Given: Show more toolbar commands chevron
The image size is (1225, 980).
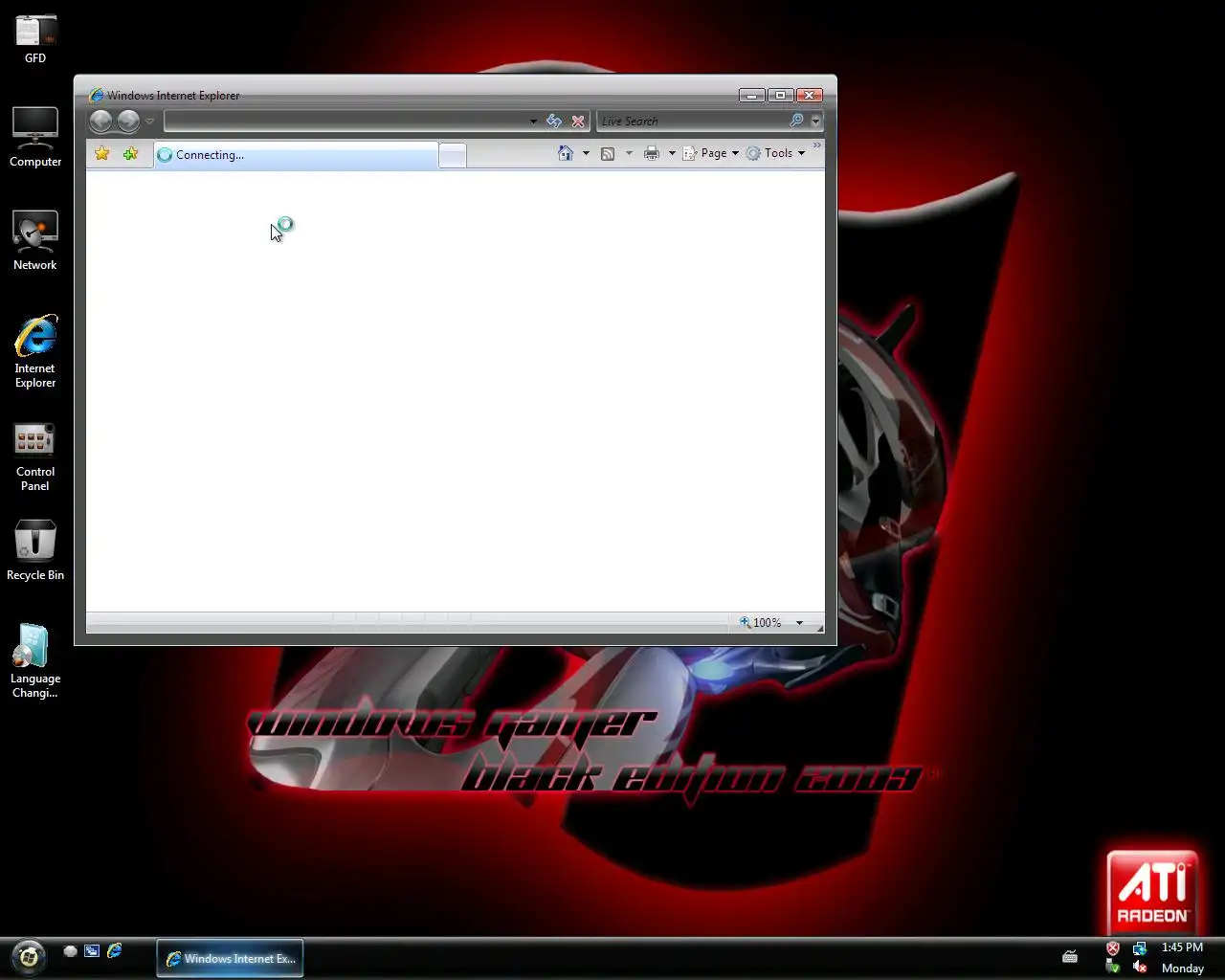Looking at the screenshot, I should 816,146.
